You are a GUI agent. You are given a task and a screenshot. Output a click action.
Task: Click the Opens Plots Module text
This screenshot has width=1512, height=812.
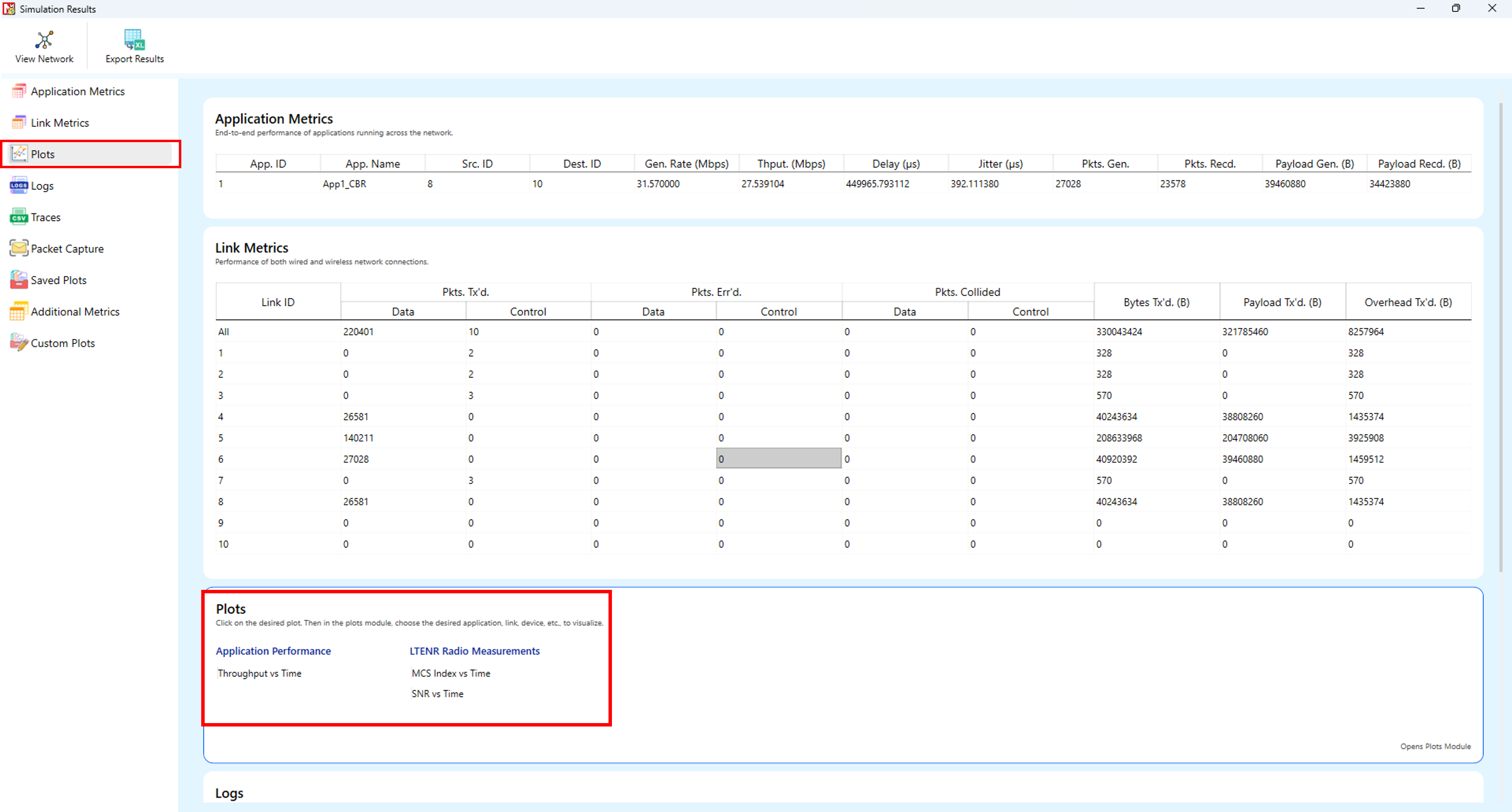(x=1435, y=746)
